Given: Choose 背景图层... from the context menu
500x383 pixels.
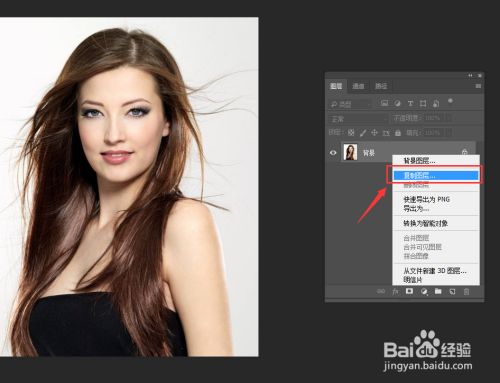Looking at the screenshot, I should tap(436, 161).
